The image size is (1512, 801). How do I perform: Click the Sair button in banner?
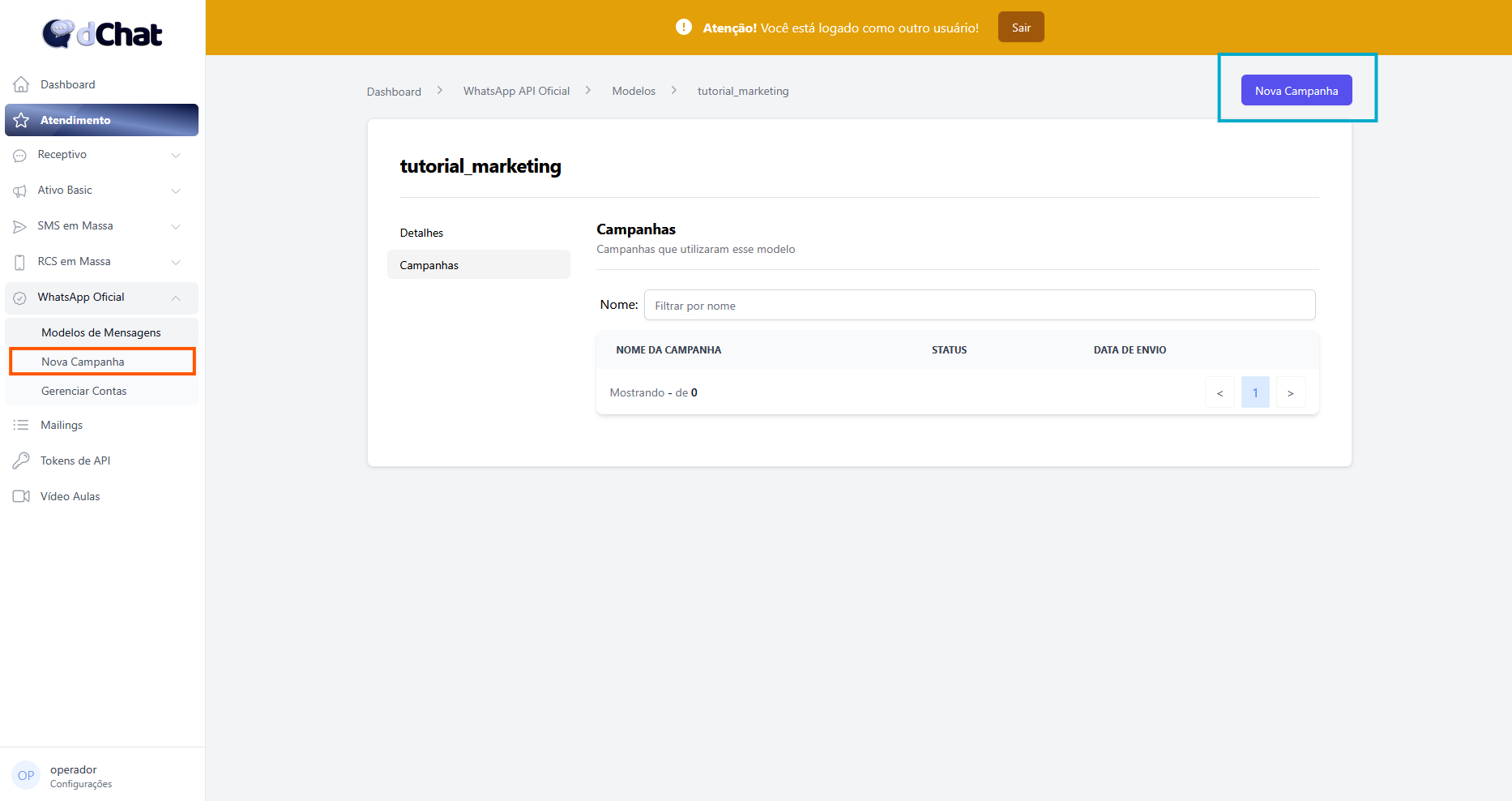coord(1021,28)
